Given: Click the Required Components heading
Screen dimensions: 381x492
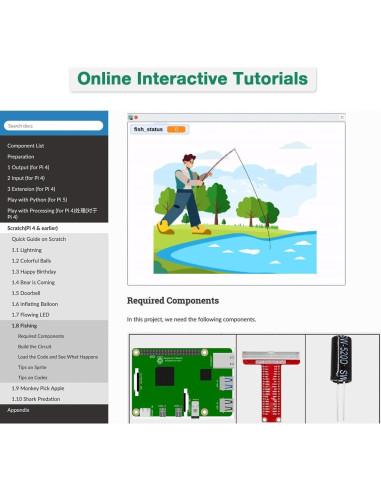Looking at the screenshot, I should tap(173, 301).
